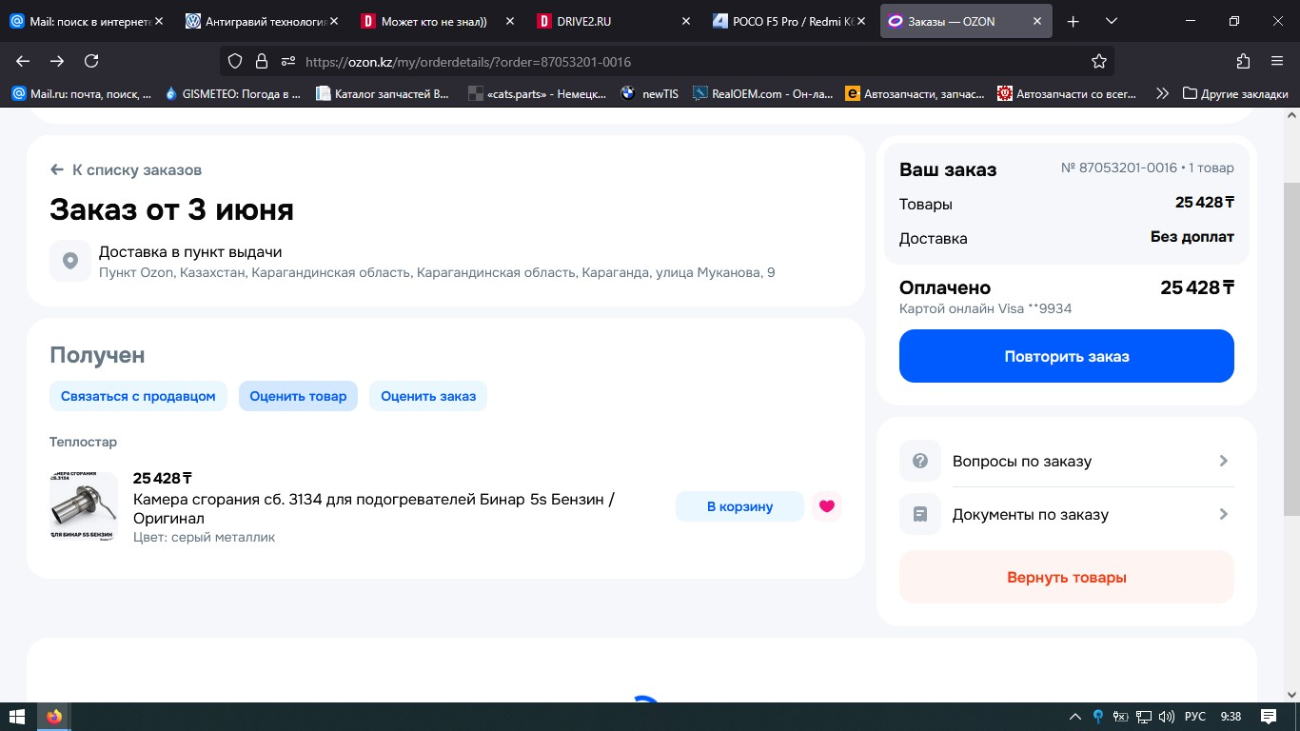1300x731 pixels.
Task: Expand Вопросы по заказу chevron
Action: (1223, 461)
